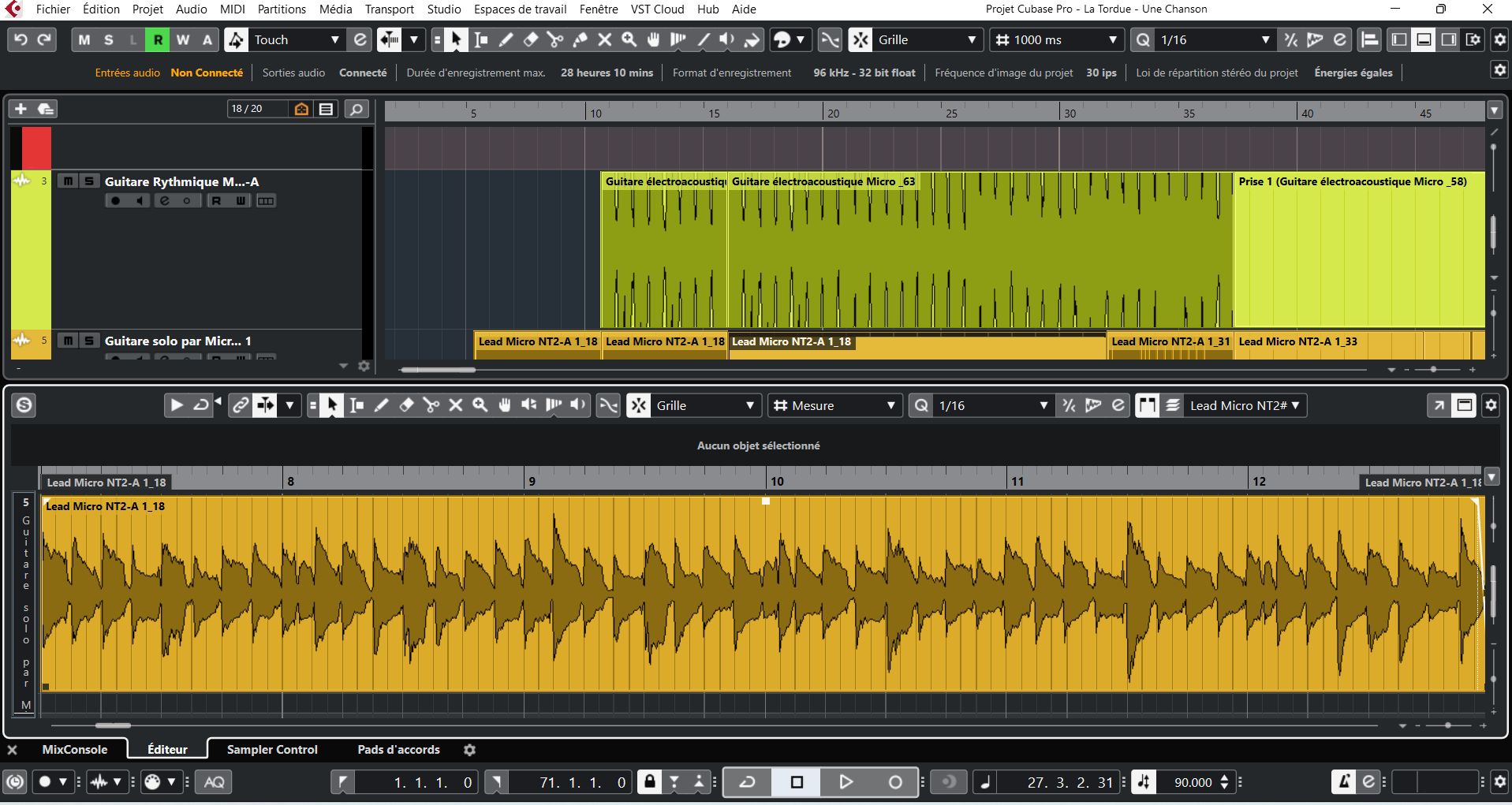Image resolution: width=1512 pixels, height=805 pixels.
Task: Select the Glue tool in top toolbar
Action: [x=580, y=40]
